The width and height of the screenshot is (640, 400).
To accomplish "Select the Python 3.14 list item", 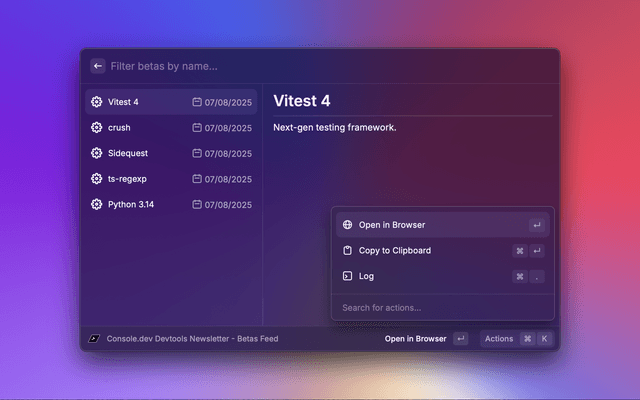I will [131, 204].
